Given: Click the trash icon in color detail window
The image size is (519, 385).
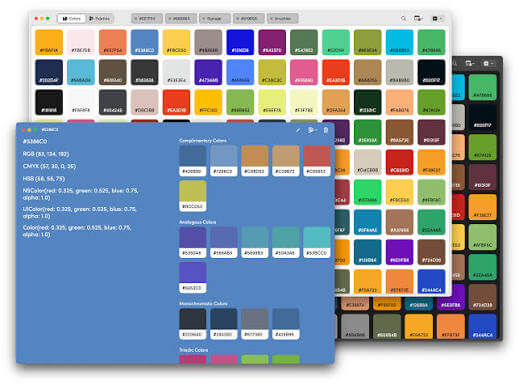Looking at the screenshot, I should (326, 130).
